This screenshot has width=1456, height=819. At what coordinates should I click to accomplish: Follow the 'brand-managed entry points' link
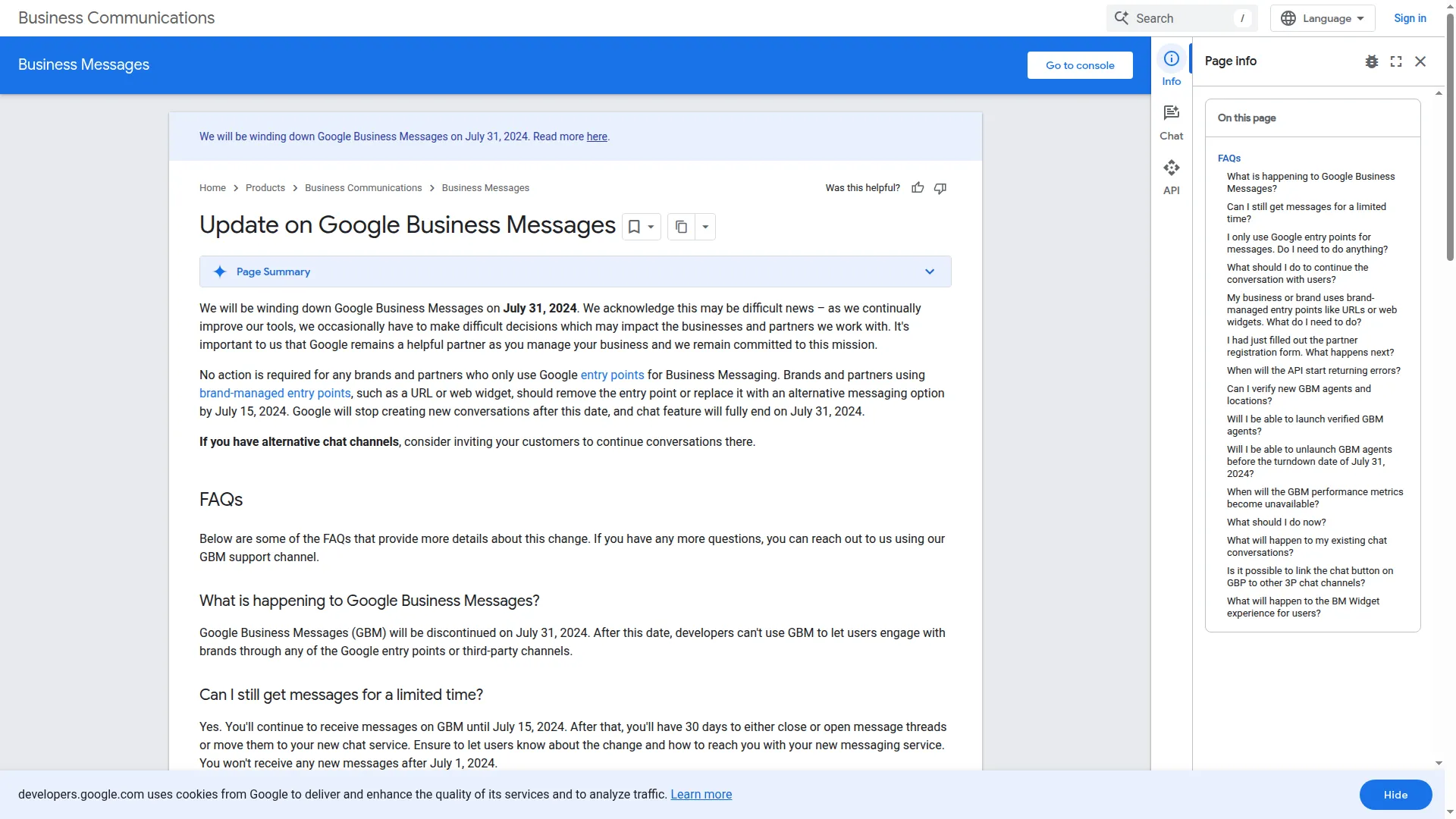[x=275, y=393]
